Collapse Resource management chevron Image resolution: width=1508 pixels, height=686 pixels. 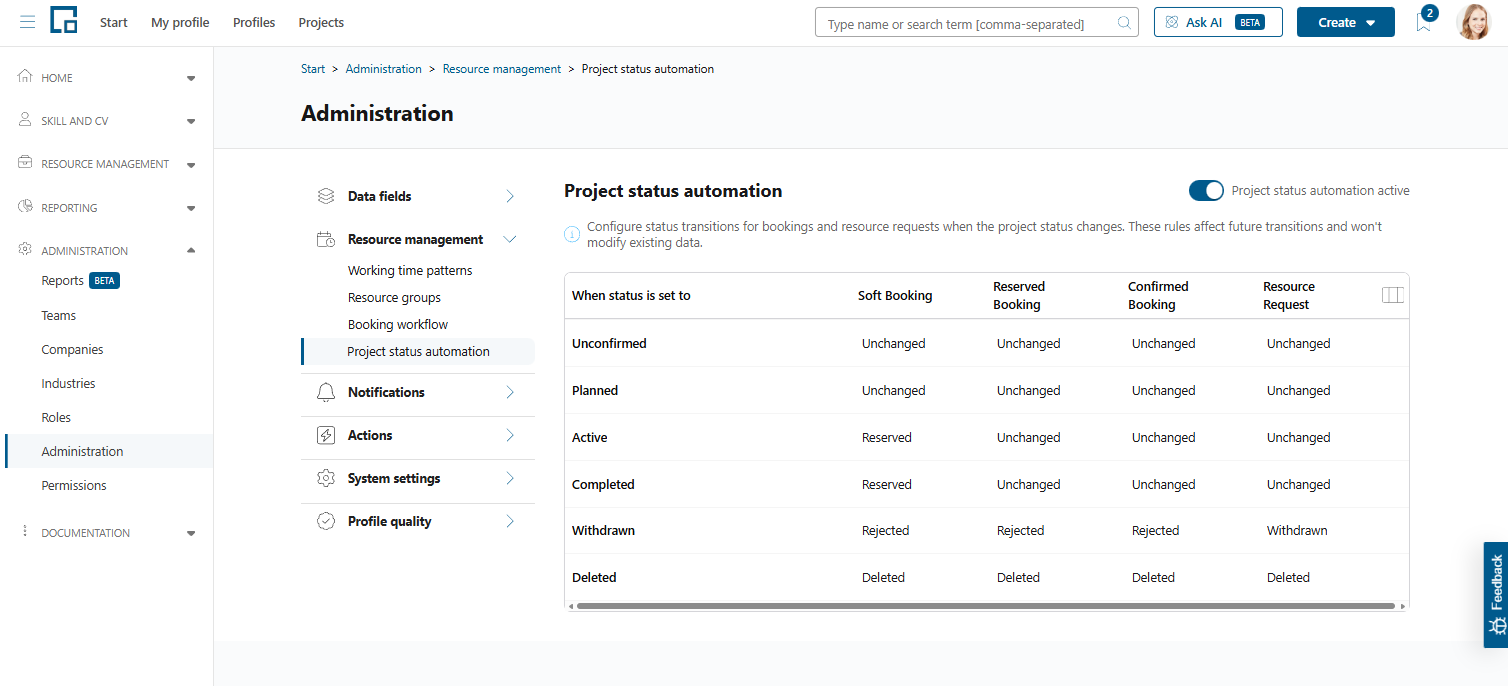[510, 239]
